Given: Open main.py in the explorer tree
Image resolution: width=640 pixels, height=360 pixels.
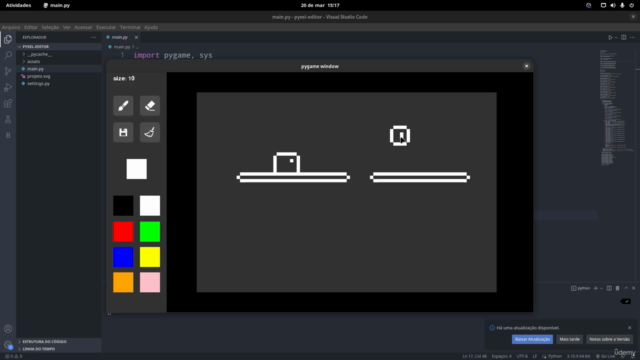Looking at the screenshot, I should coord(59,69).
